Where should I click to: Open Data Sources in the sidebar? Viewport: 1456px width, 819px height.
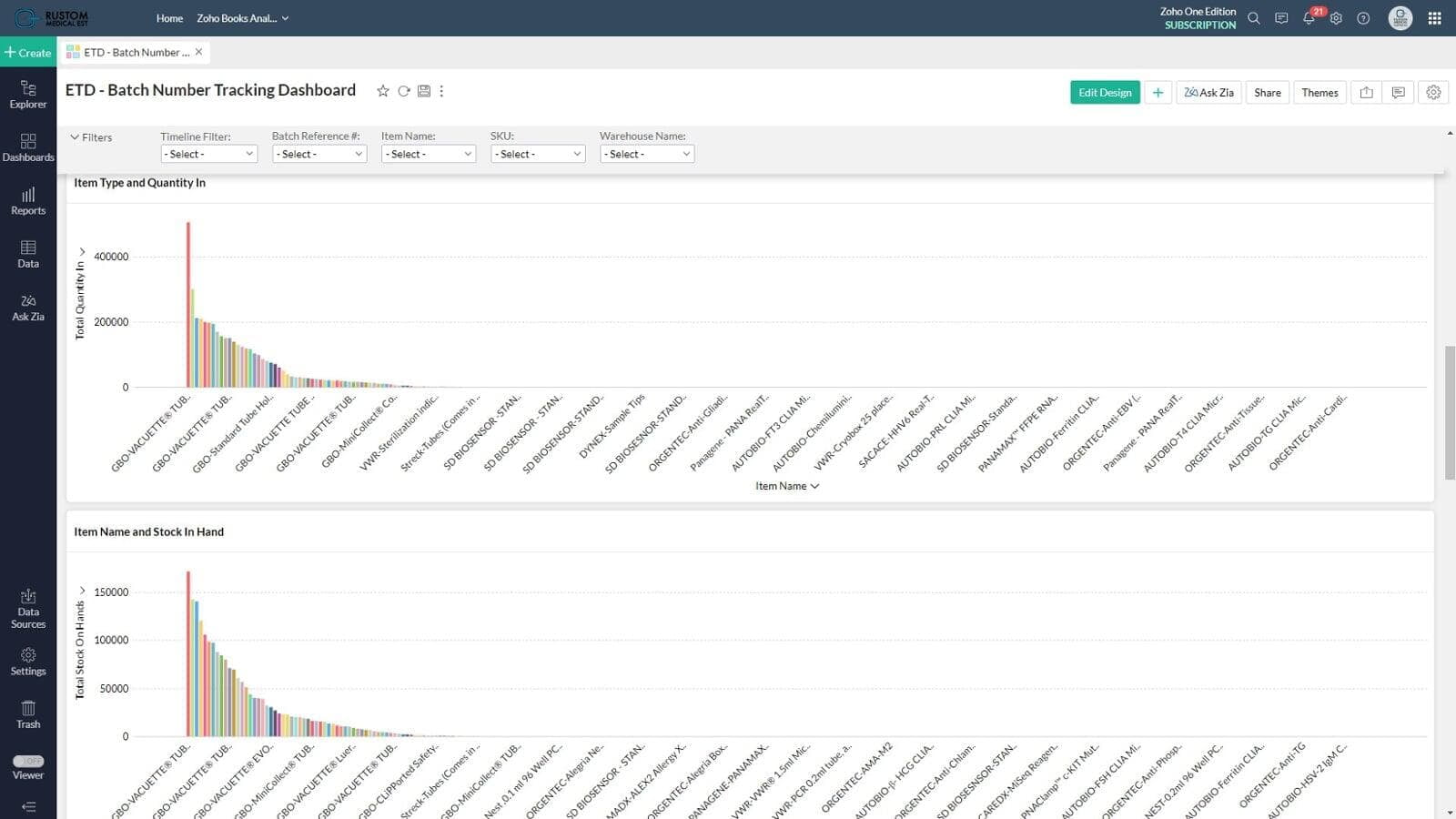pyautogui.click(x=28, y=609)
